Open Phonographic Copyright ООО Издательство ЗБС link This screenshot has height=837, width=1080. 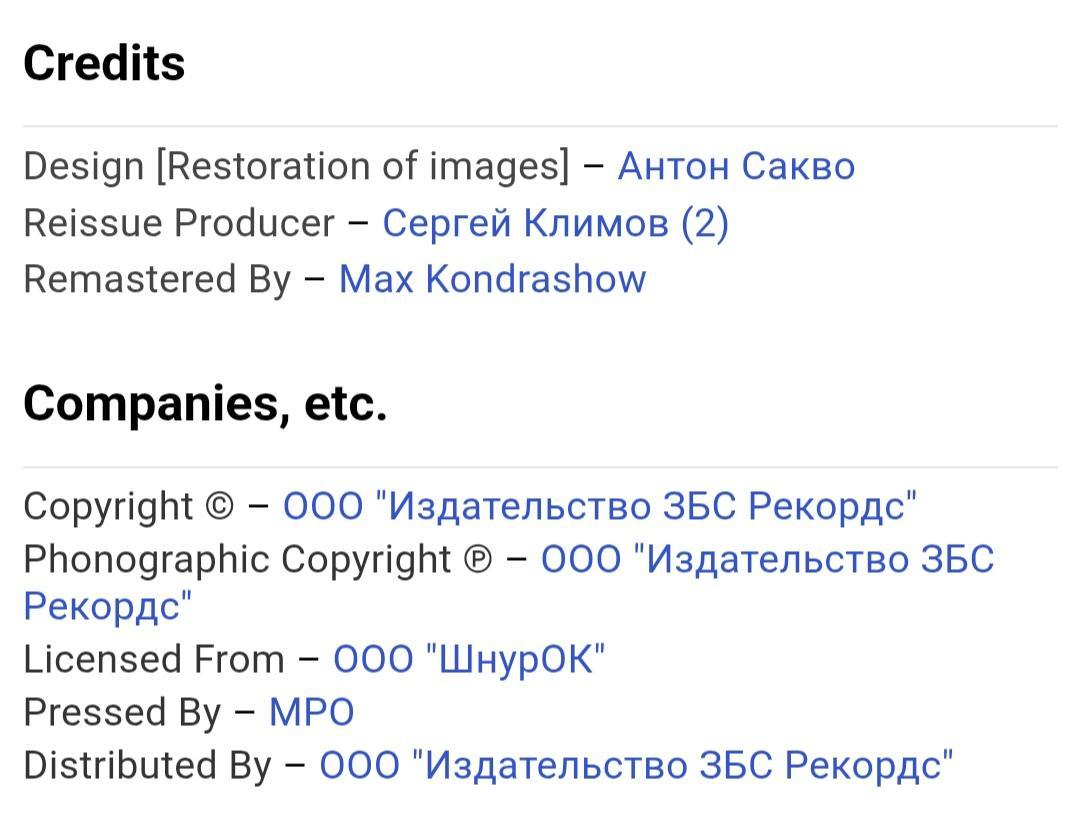(x=767, y=559)
